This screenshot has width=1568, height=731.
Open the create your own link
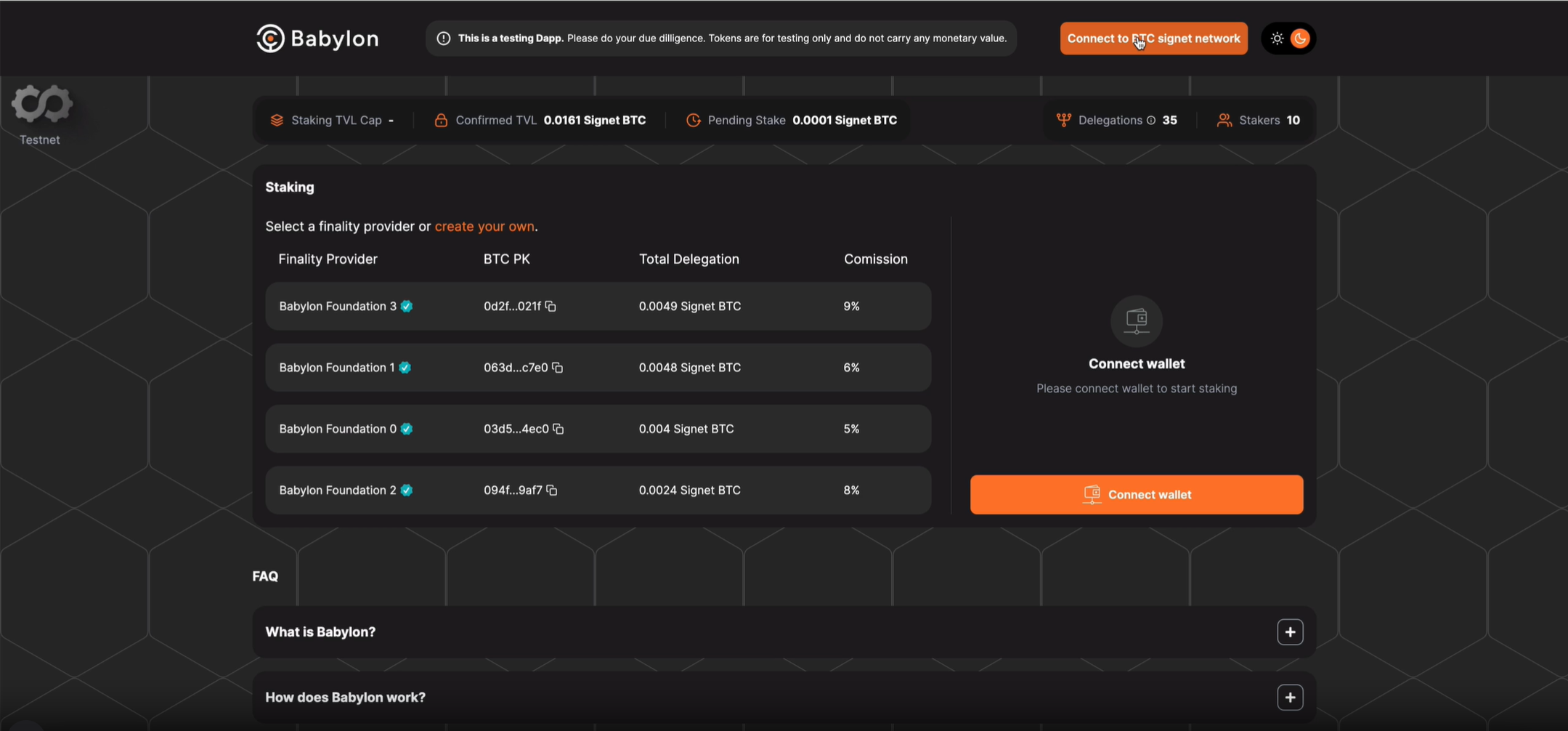pyautogui.click(x=484, y=227)
